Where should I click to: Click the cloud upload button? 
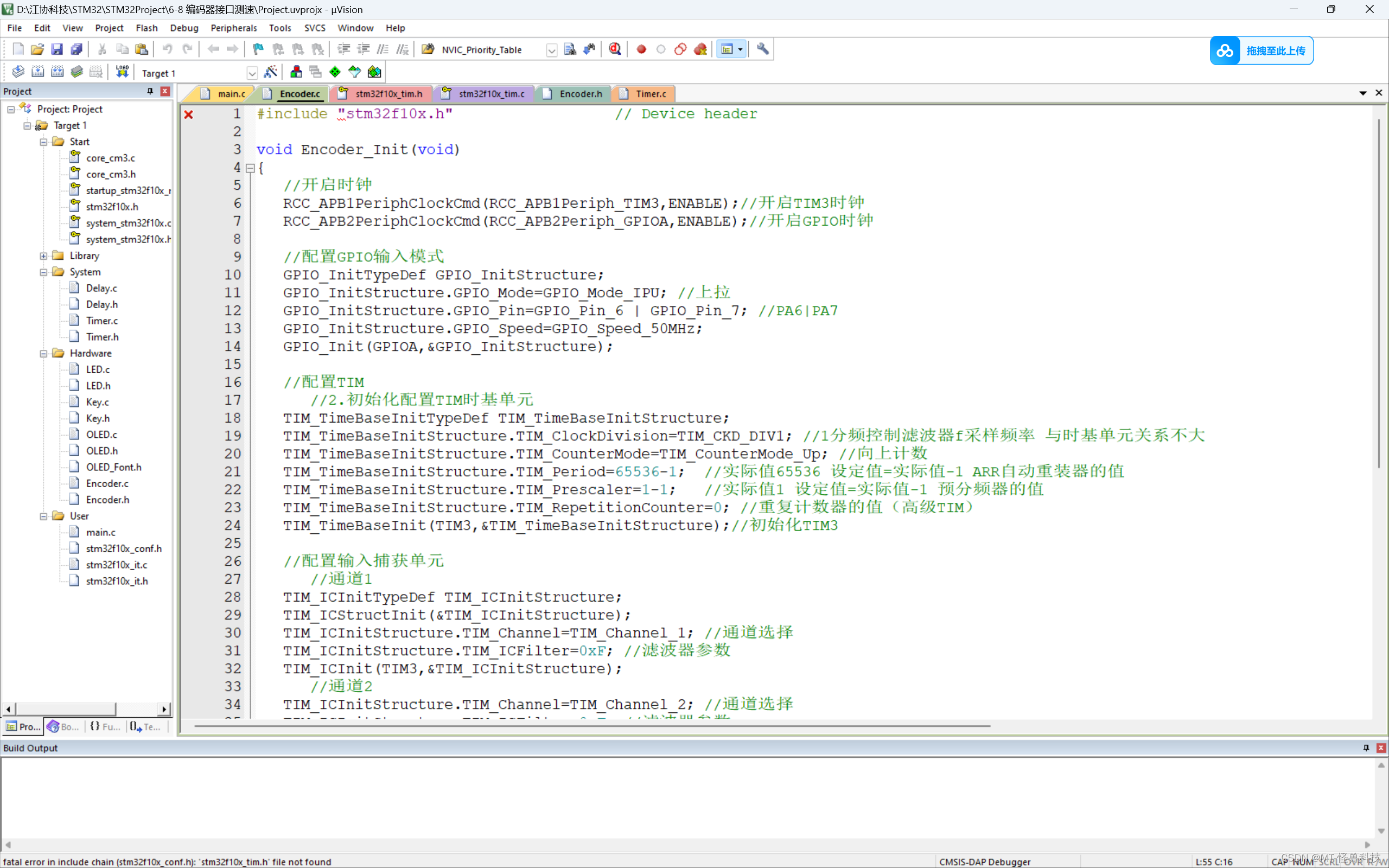(1261, 50)
